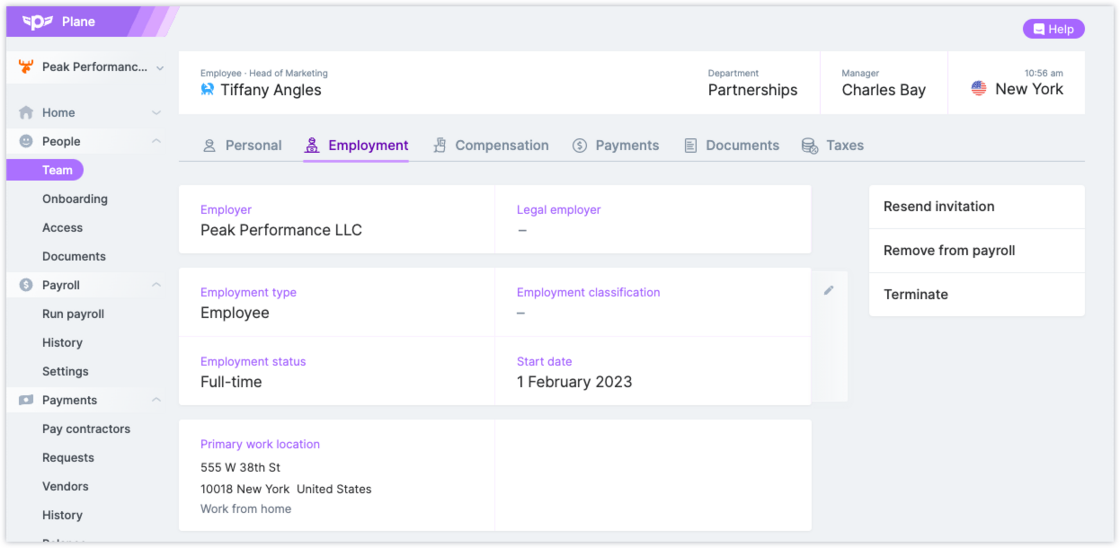Click the 10:56 am local time
The width and height of the screenshot is (1120, 548).
point(1044,73)
